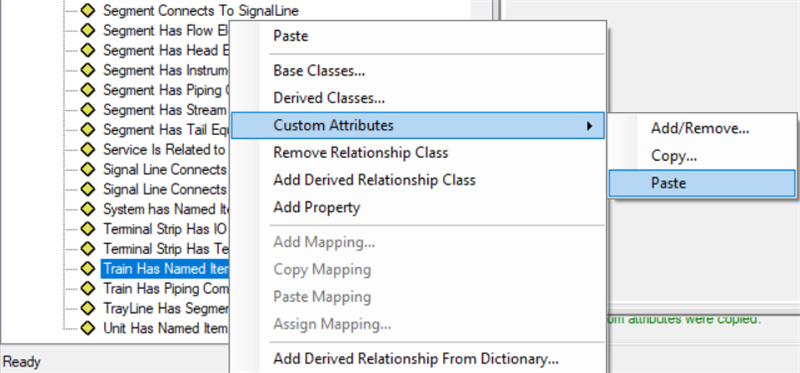
Task: Click the diamond icon next to Train Has Named Item
Action: [x=88, y=268]
